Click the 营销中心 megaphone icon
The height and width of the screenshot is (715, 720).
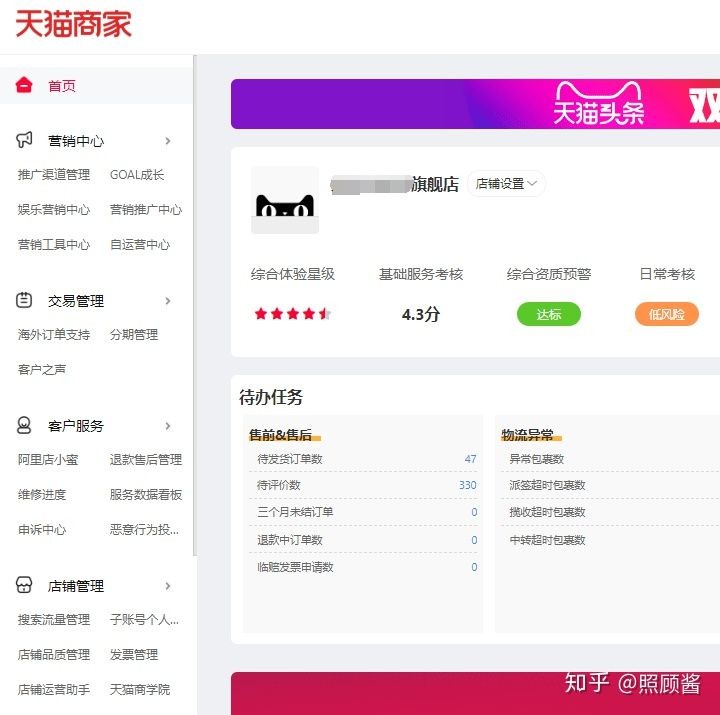[x=24, y=140]
